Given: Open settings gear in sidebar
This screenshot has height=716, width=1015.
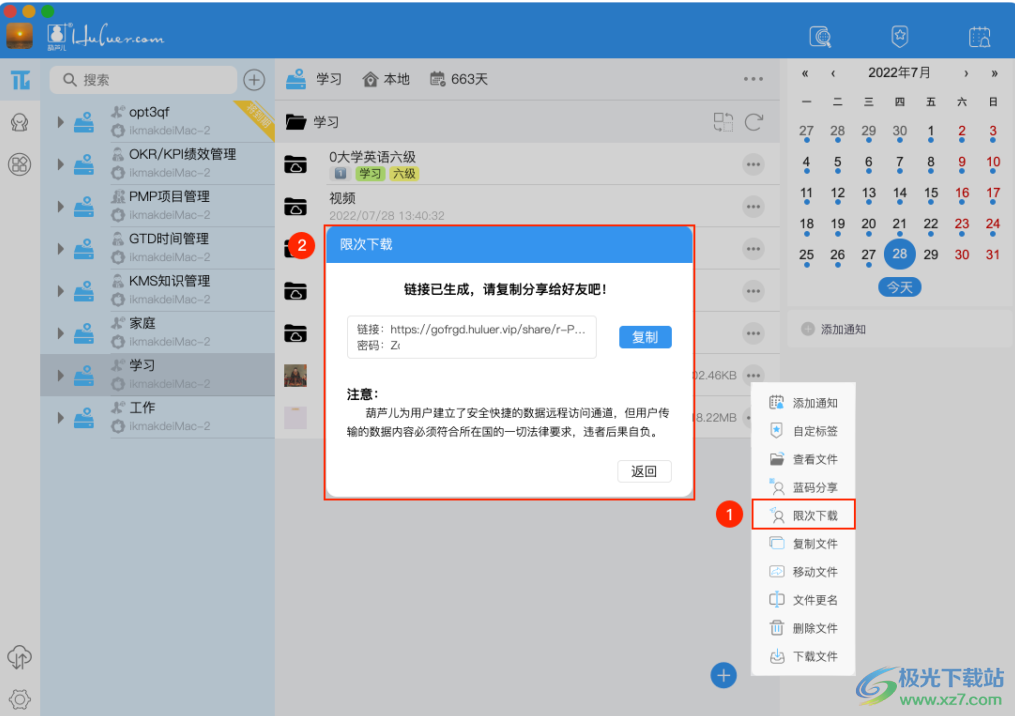Looking at the screenshot, I should (x=19, y=699).
